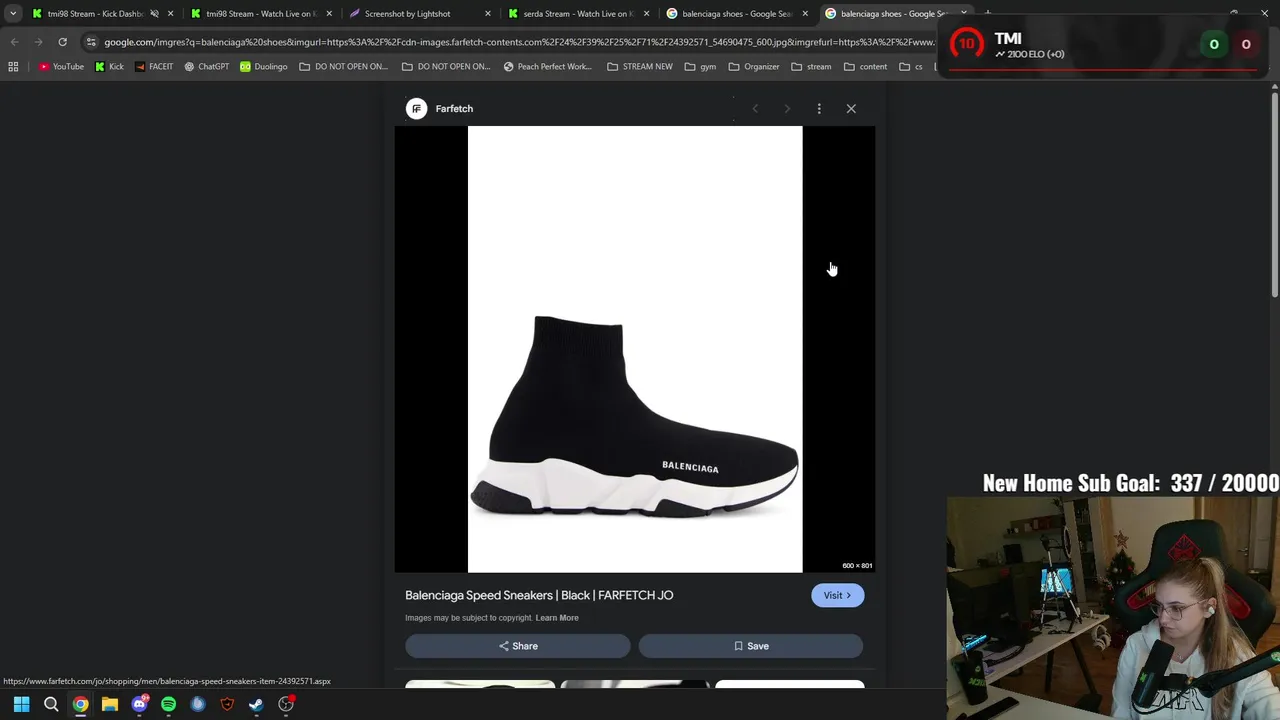Click the black Balenciaga sneaker image
The height and width of the screenshot is (720, 1280).
coord(635,349)
